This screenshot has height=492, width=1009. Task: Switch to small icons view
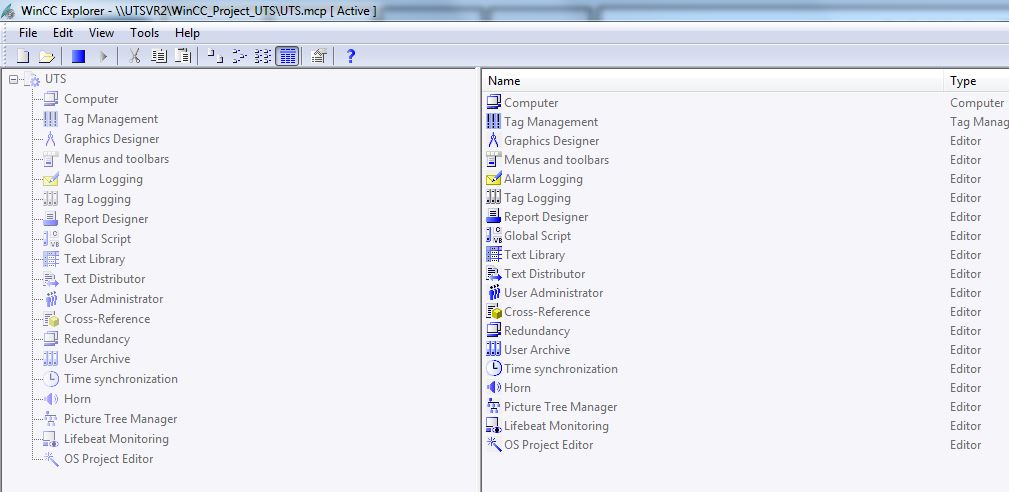coord(238,57)
